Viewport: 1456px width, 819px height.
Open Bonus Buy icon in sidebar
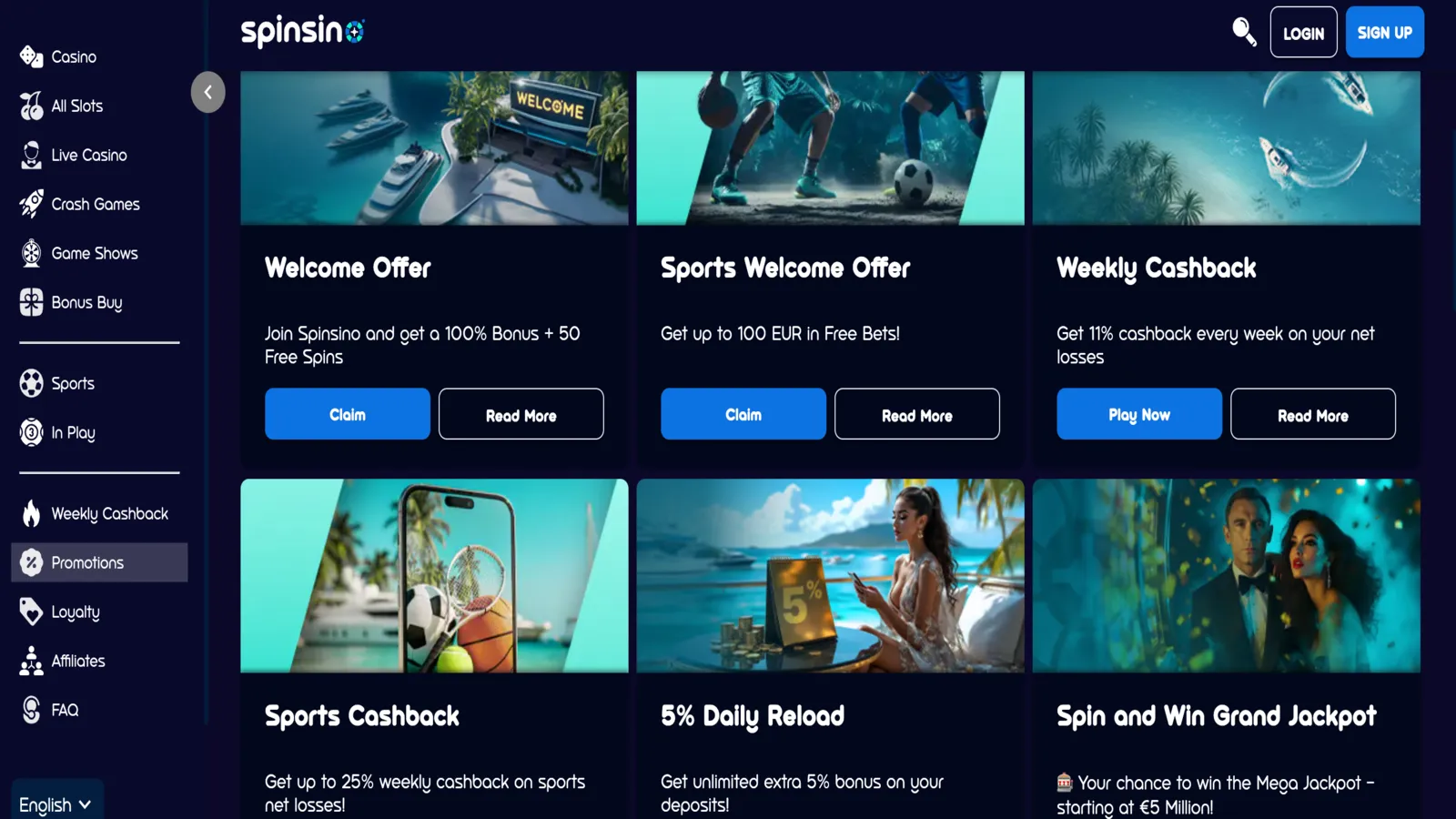click(31, 302)
